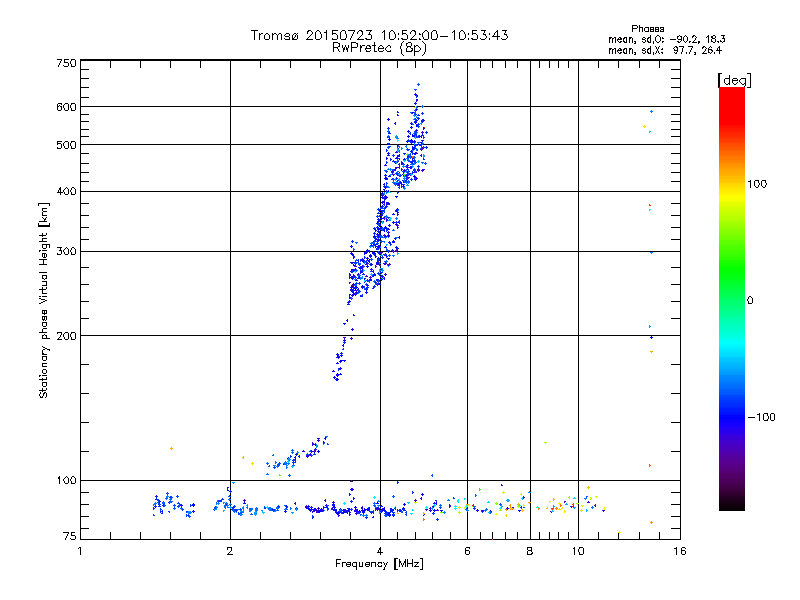Click y-axis tick label '400'

[x=66, y=191]
